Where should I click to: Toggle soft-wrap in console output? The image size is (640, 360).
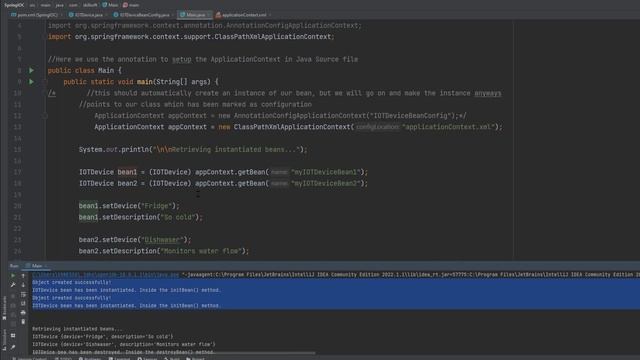click(23, 294)
